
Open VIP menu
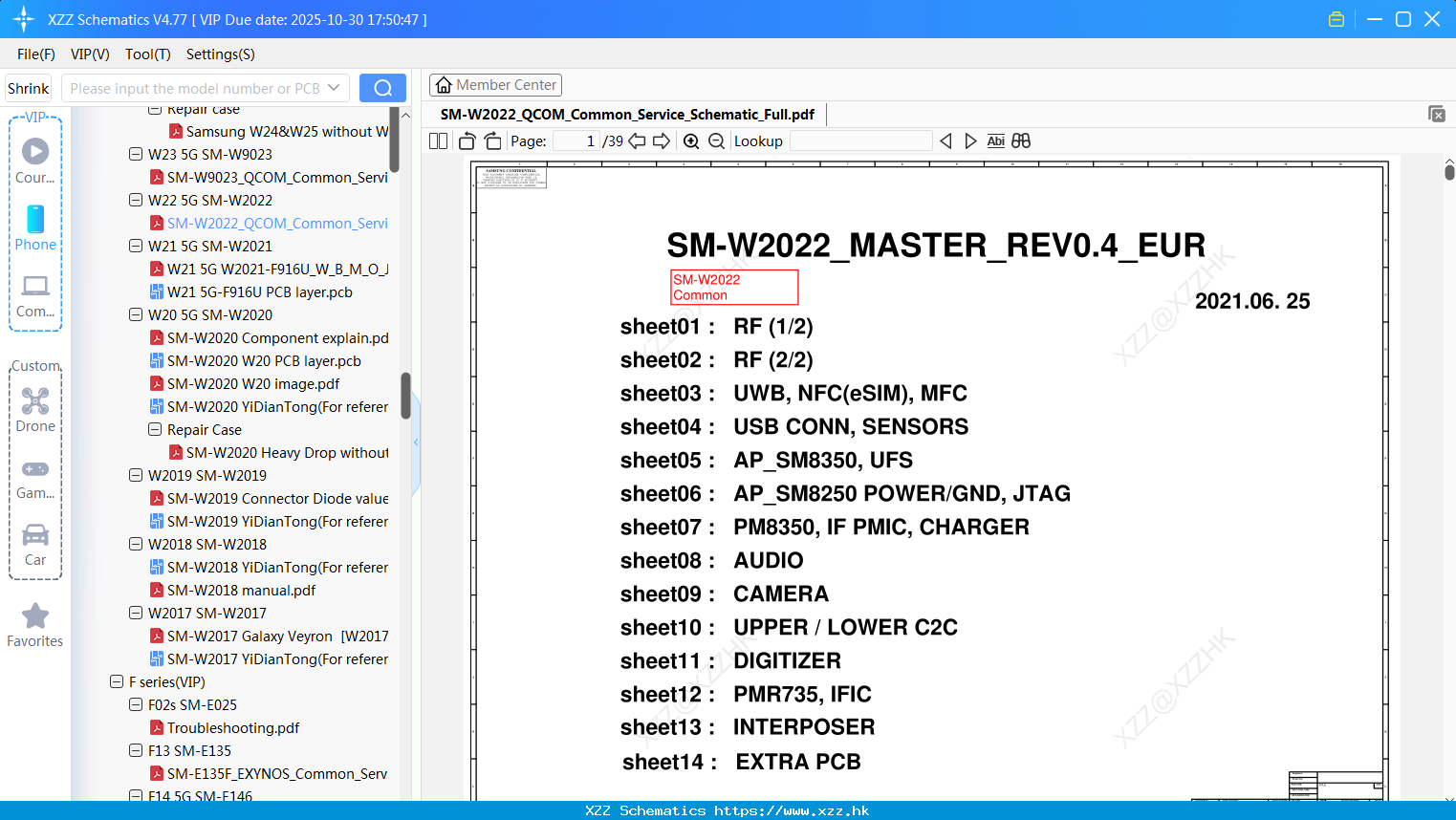tap(90, 54)
